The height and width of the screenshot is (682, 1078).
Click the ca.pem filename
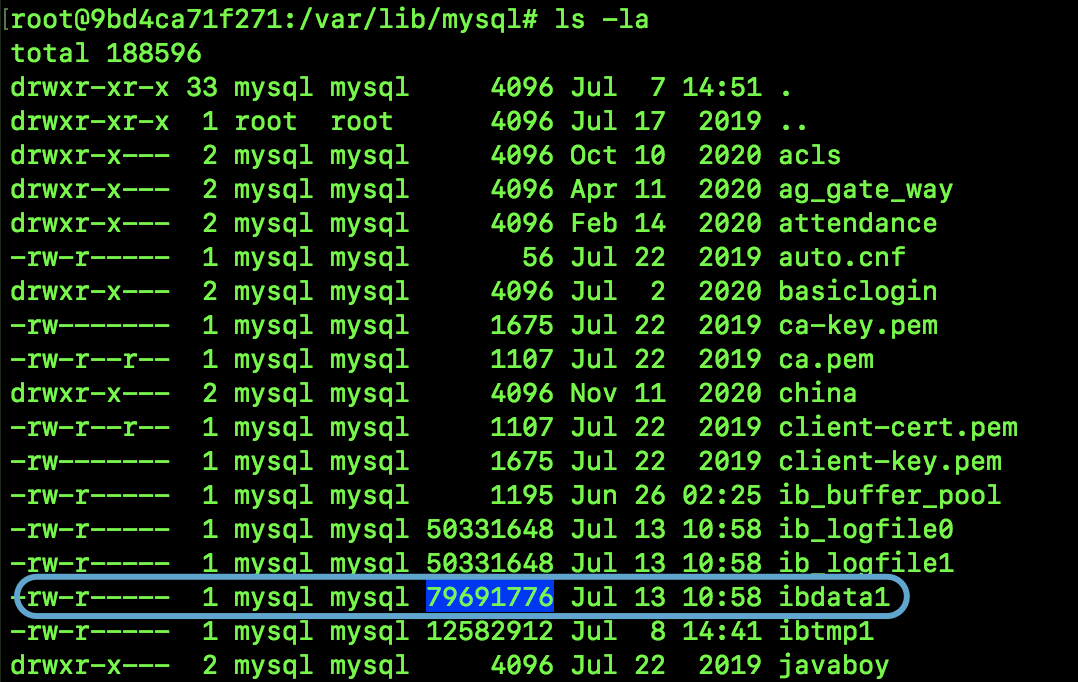(826, 360)
